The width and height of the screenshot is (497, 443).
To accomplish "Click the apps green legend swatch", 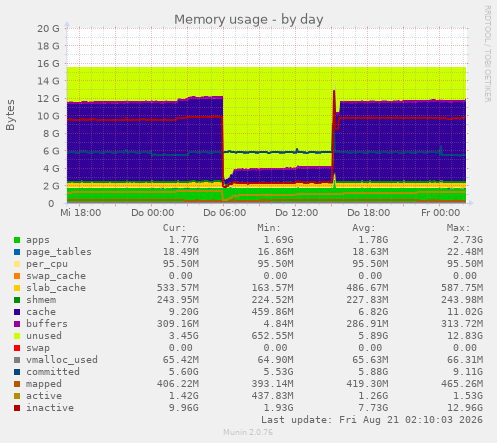I will click(x=17, y=240).
